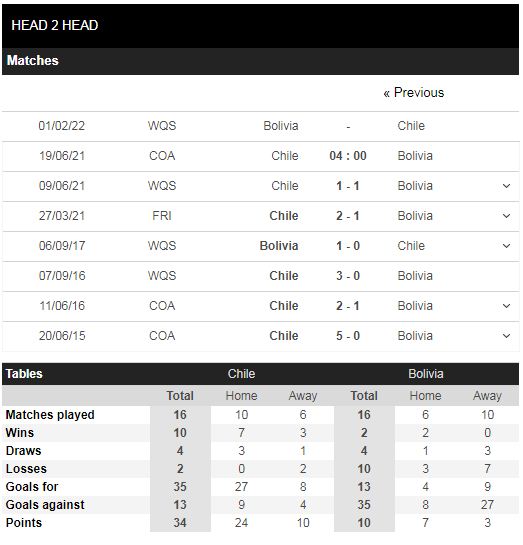Select the 04 : 00 score of 19/06/21
This screenshot has height=545, width=523.
(348, 156)
